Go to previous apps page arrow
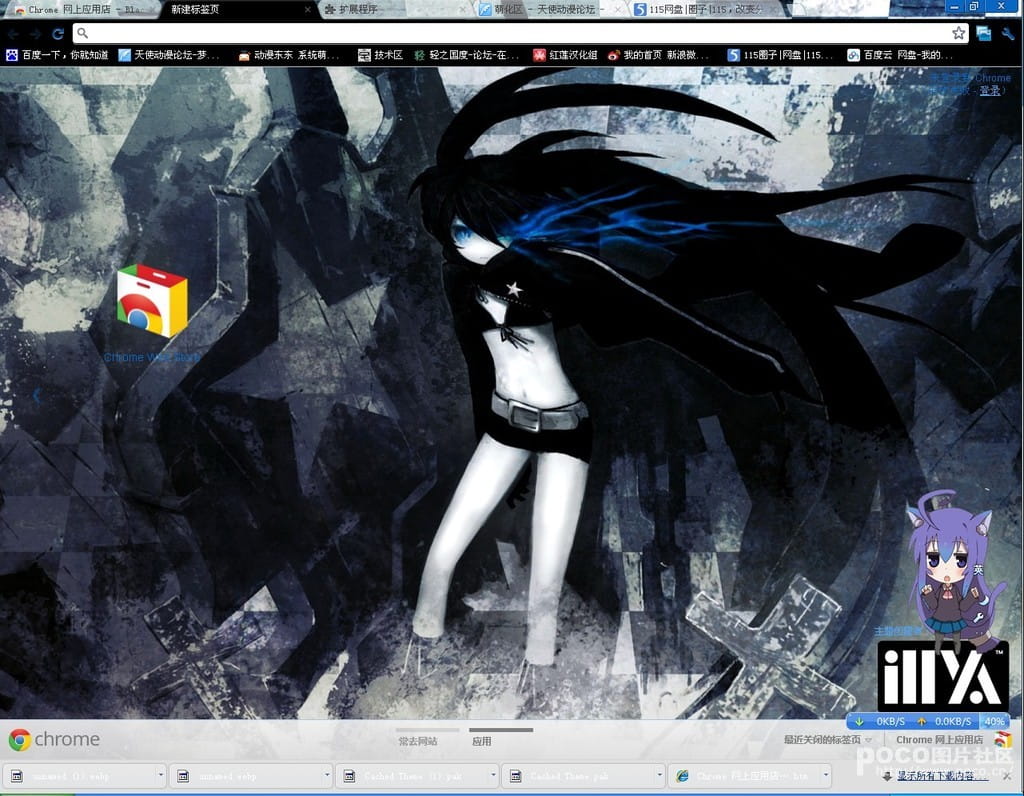The image size is (1024, 796). point(37,394)
